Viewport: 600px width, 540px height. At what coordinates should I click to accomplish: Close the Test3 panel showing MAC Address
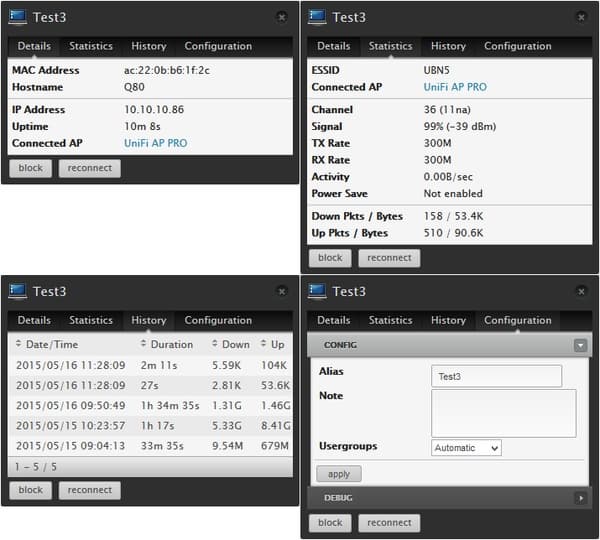(282, 17)
